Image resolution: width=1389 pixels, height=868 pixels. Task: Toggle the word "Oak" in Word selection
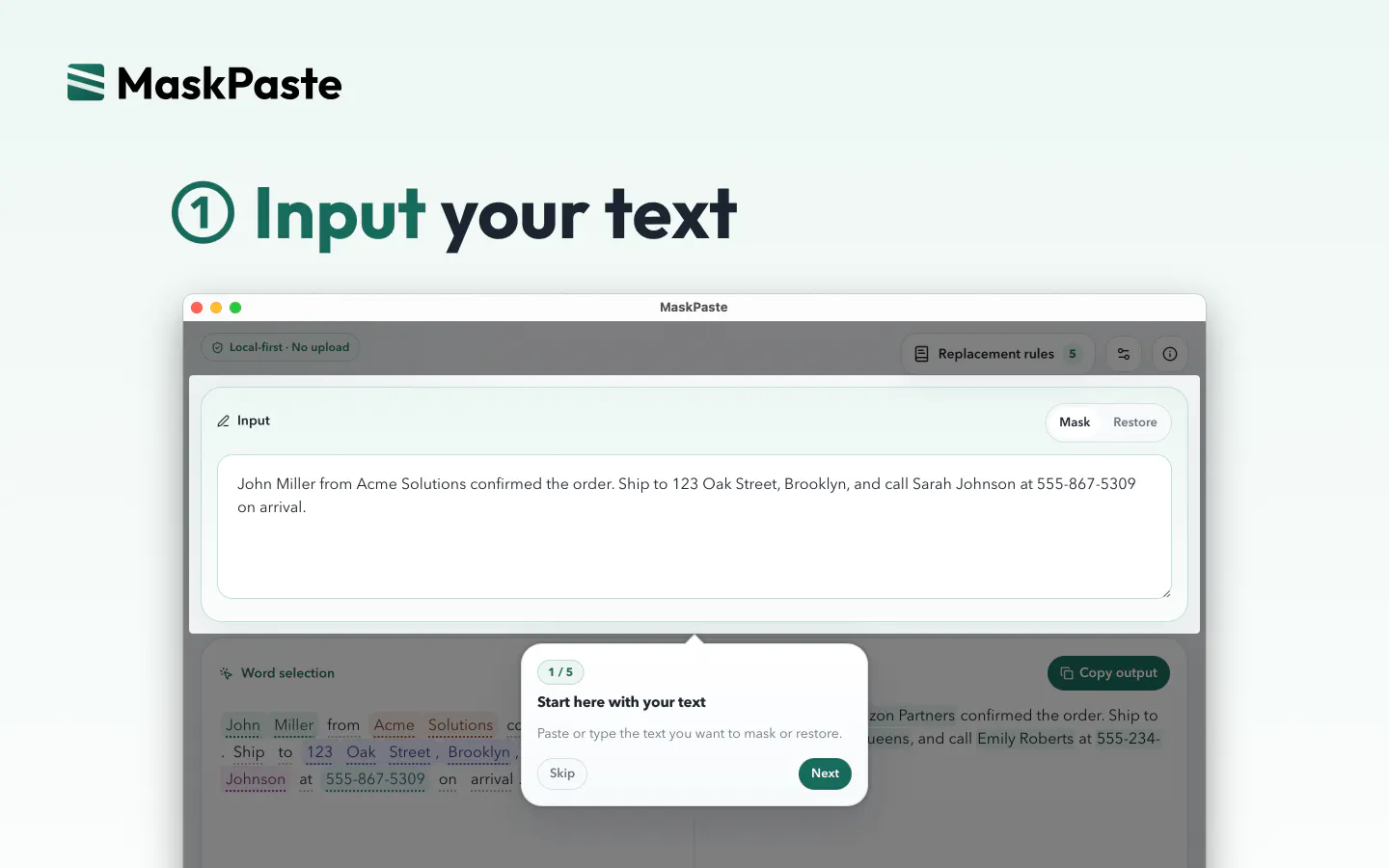(x=362, y=752)
